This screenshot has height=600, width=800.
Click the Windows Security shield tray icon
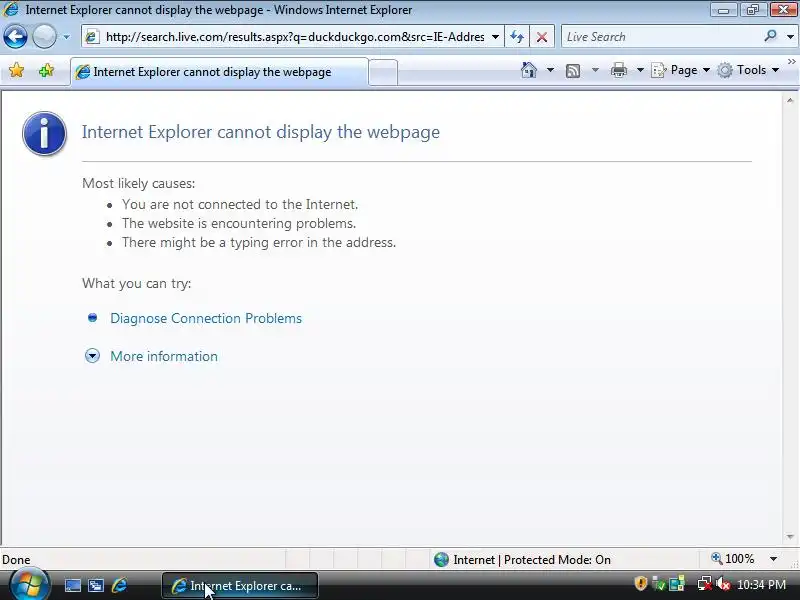click(640, 583)
